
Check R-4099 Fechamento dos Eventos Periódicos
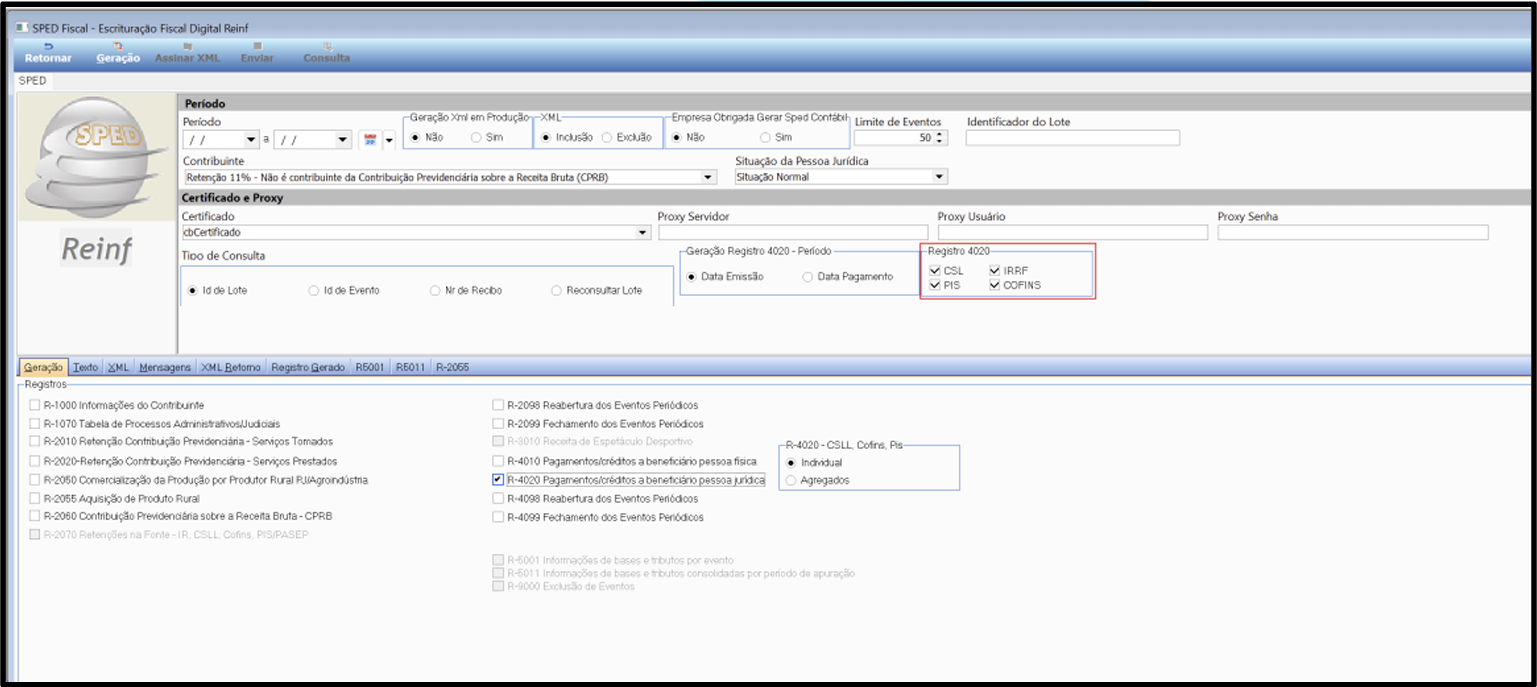pyautogui.click(x=498, y=517)
